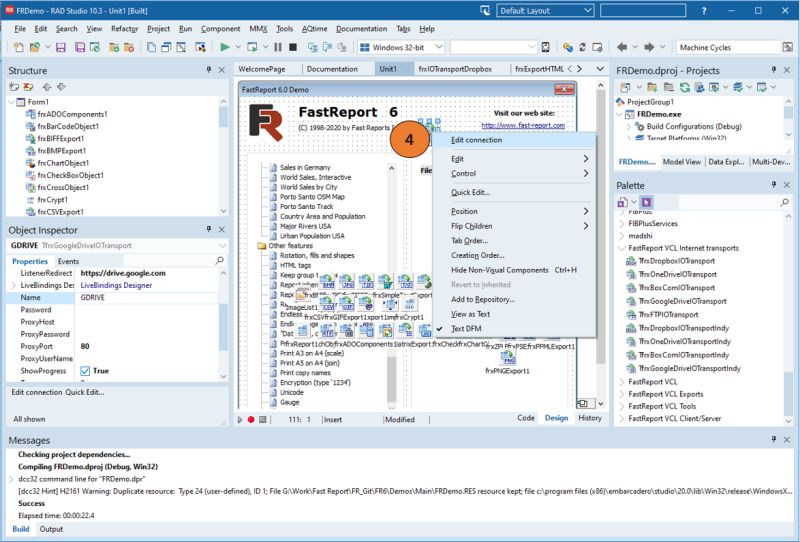
Task: Collapse the Form1 tree node
Action: [12, 102]
